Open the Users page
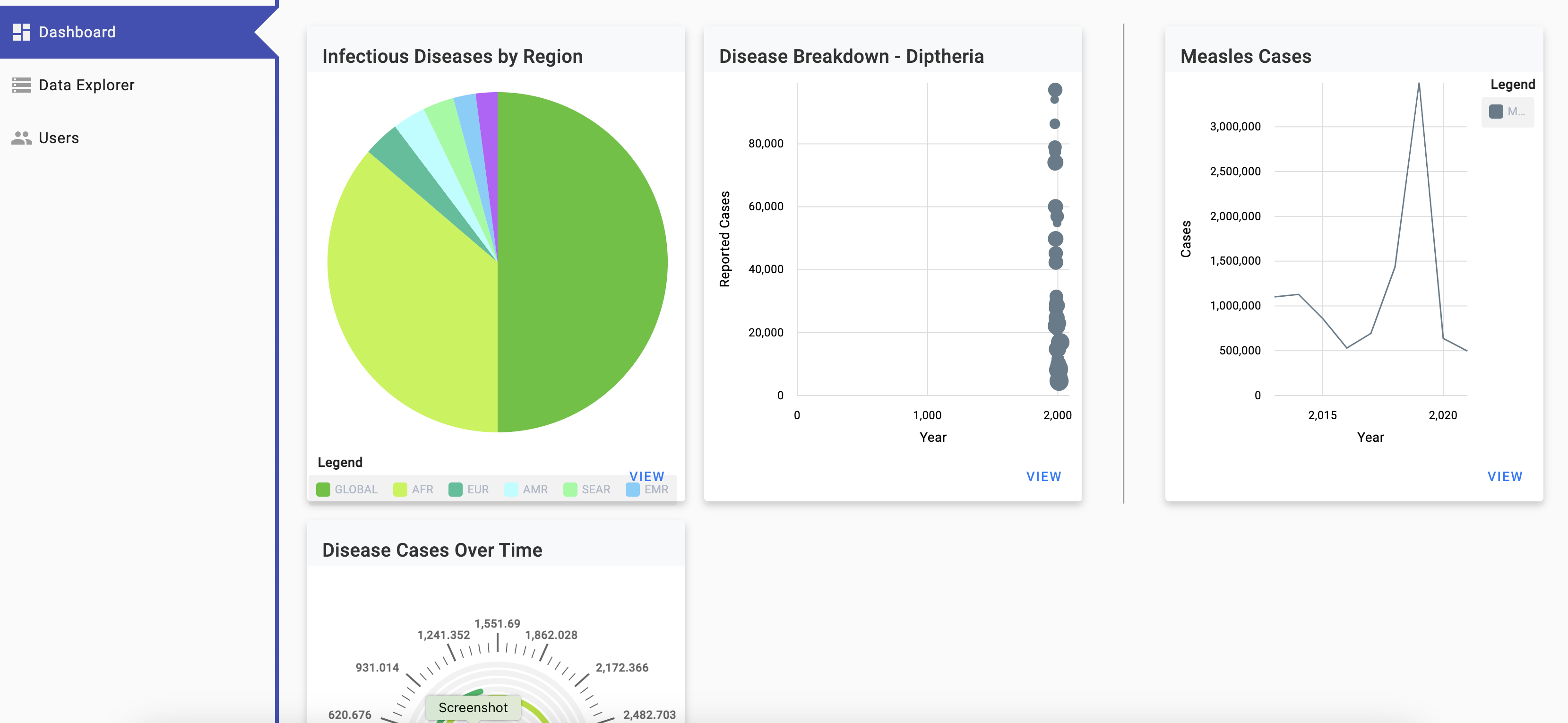 coord(59,138)
